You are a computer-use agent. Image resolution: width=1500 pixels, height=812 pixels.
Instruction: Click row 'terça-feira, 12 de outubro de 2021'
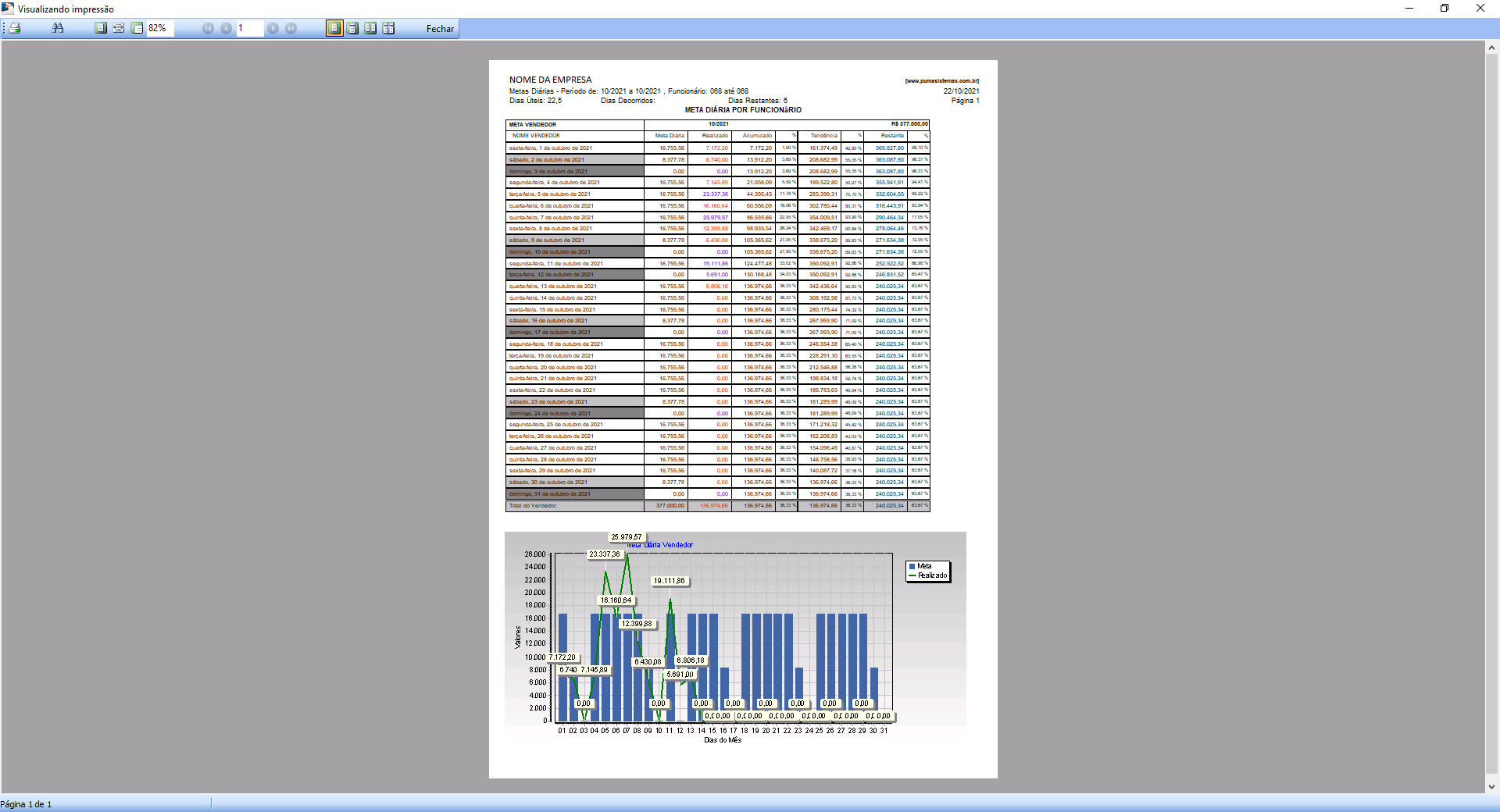[x=717, y=275]
